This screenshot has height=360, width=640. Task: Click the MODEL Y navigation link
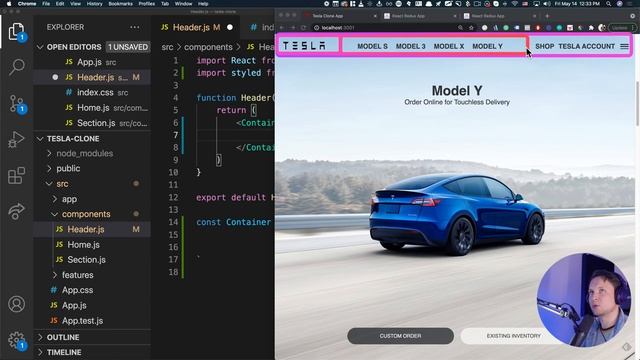coord(487,47)
